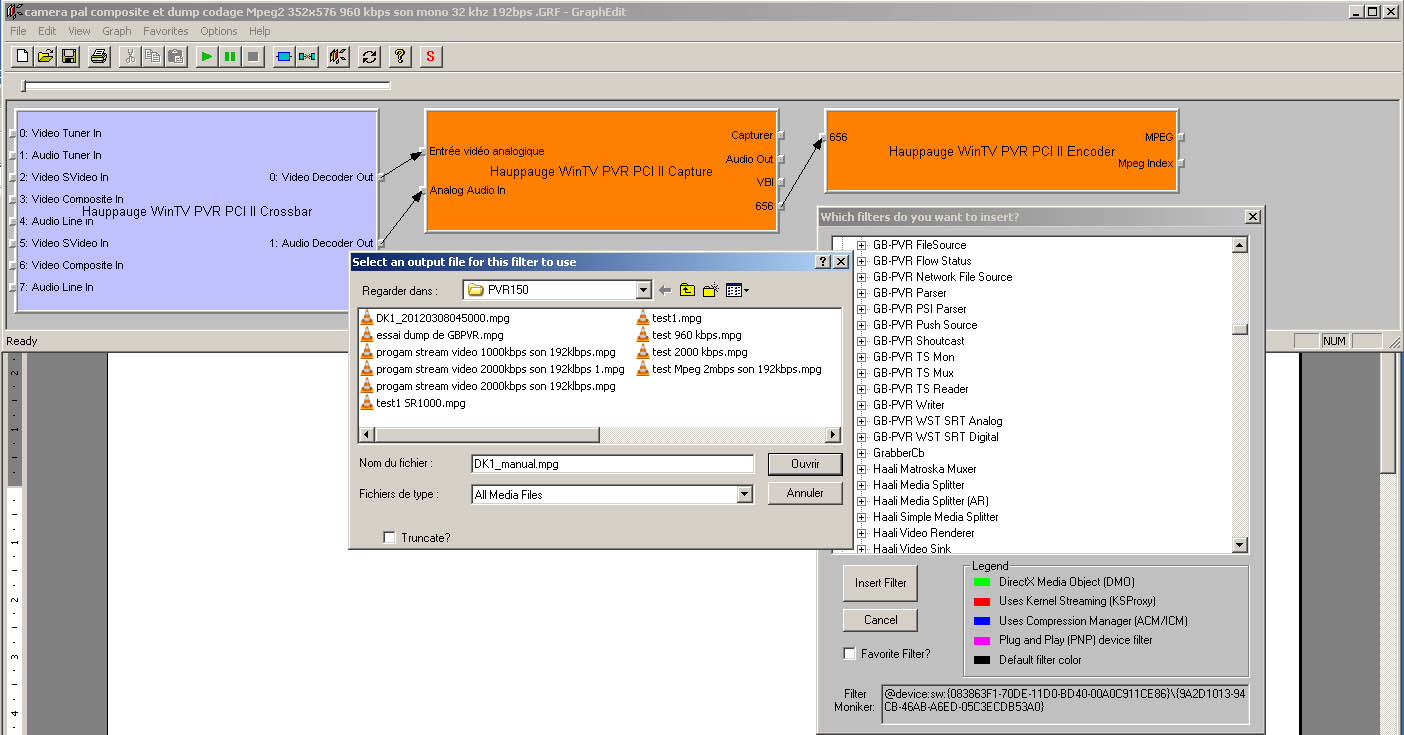Click the Create New Folder icon
The image size is (1404, 735).
click(710, 290)
